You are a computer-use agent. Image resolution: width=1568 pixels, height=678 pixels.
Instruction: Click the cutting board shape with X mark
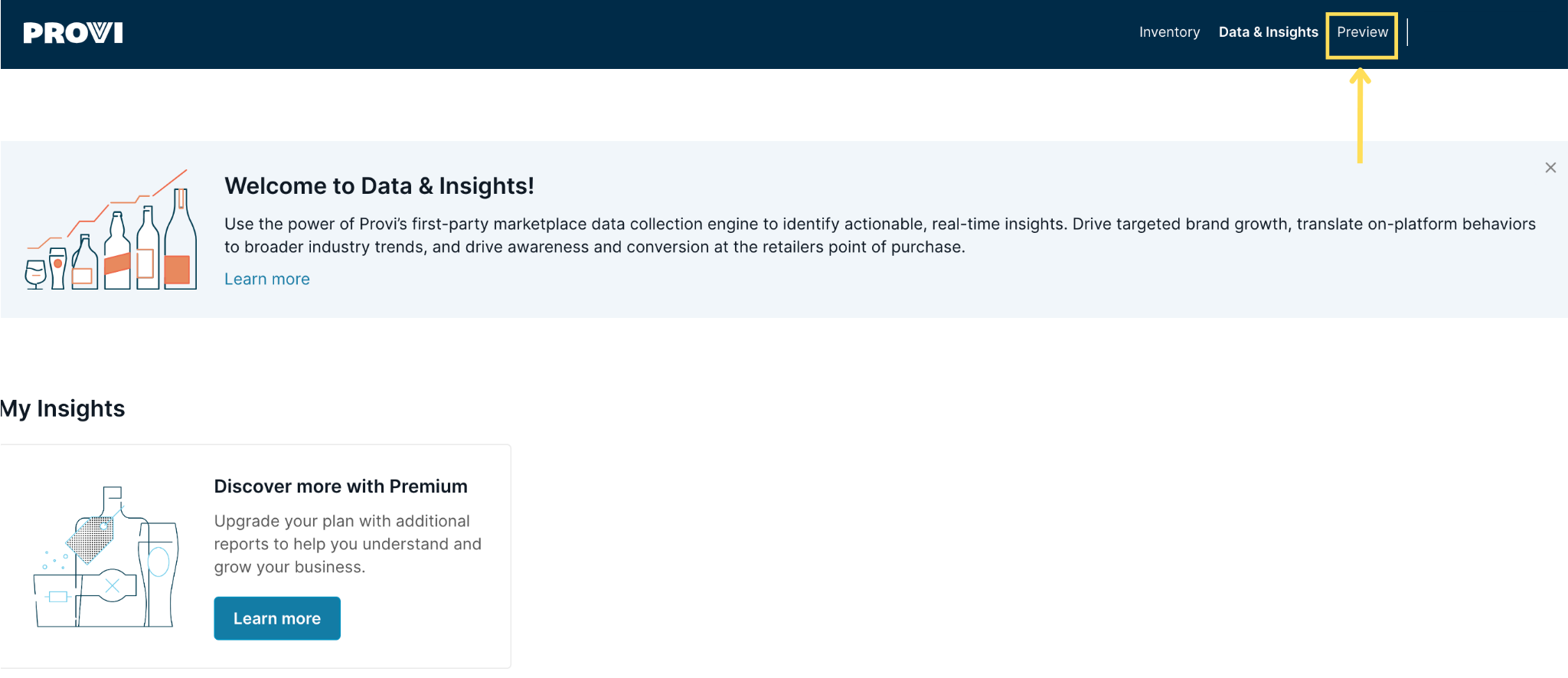pyautogui.click(x=107, y=586)
